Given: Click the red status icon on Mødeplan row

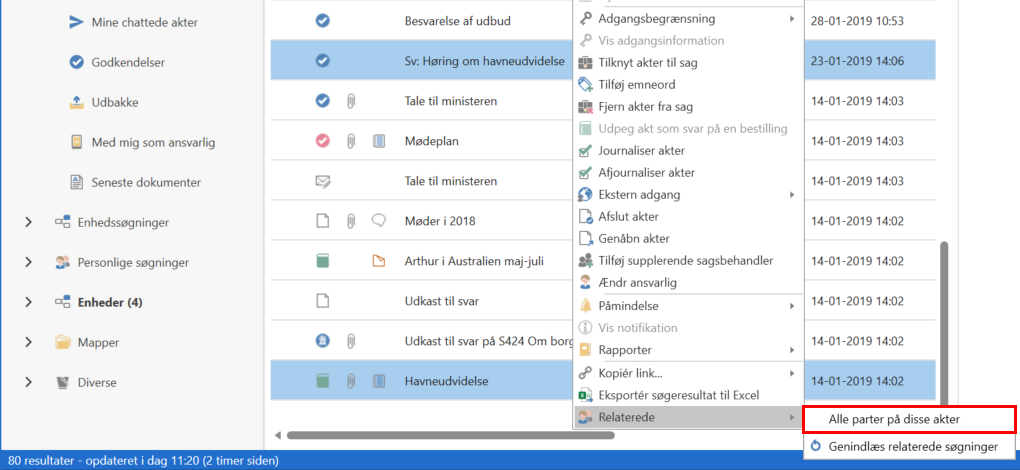Looking at the screenshot, I should pos(322,141).
